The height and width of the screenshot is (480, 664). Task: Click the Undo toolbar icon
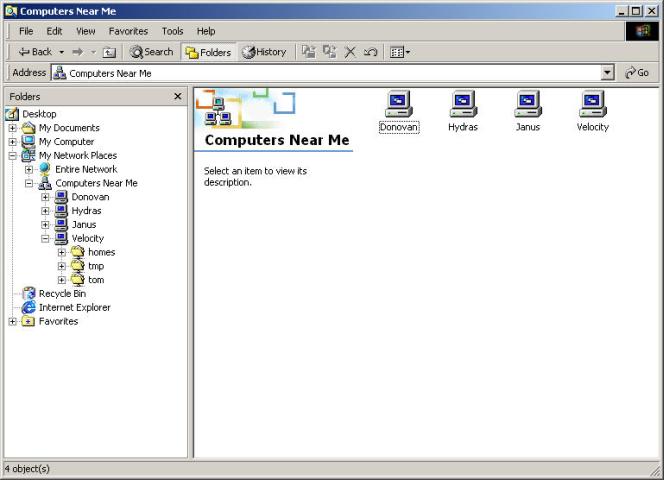pyautogui.click(x=370, y=52)
